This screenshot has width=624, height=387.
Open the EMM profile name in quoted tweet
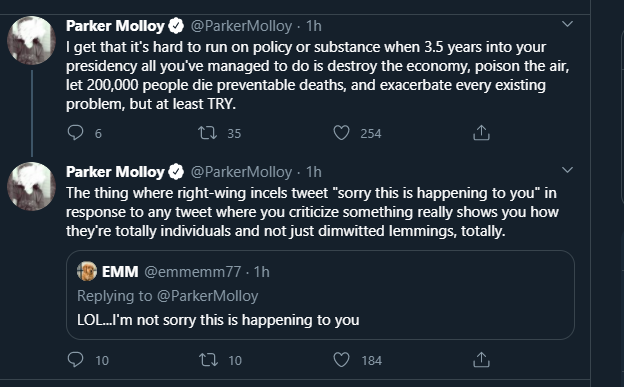point(120,272)
